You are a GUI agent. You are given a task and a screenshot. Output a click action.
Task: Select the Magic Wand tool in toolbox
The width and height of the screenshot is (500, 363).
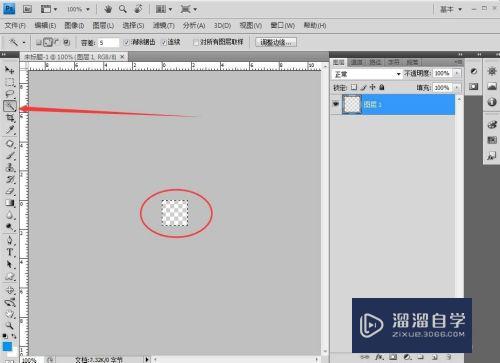10,106
